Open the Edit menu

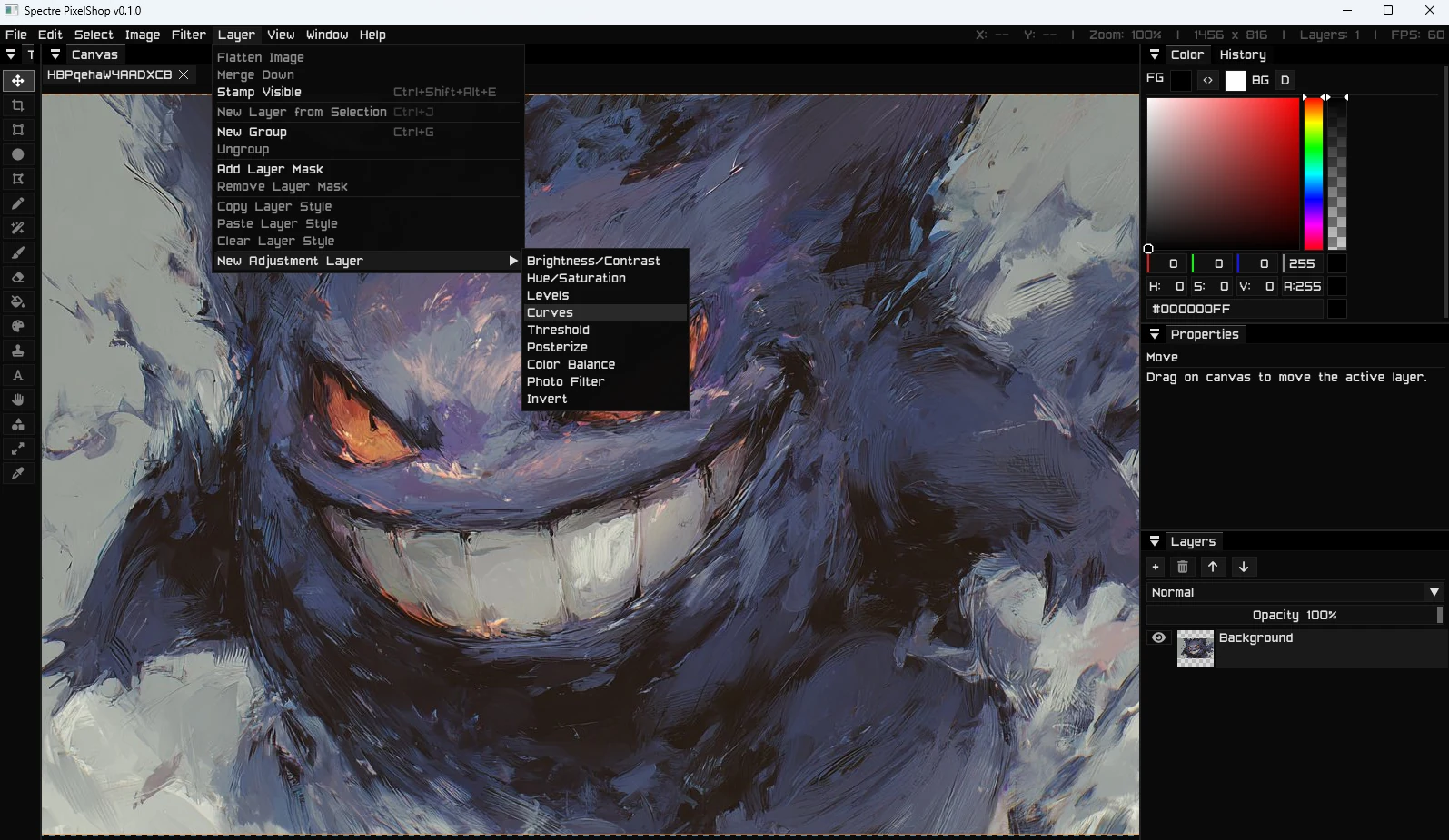[50, 35]
